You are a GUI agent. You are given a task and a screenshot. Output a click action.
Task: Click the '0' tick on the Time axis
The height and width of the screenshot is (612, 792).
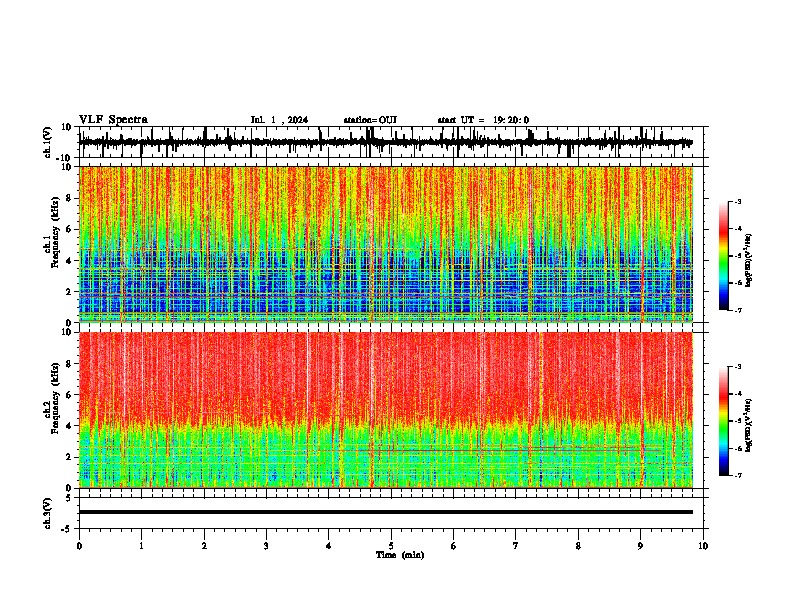(x=79, y=546)
